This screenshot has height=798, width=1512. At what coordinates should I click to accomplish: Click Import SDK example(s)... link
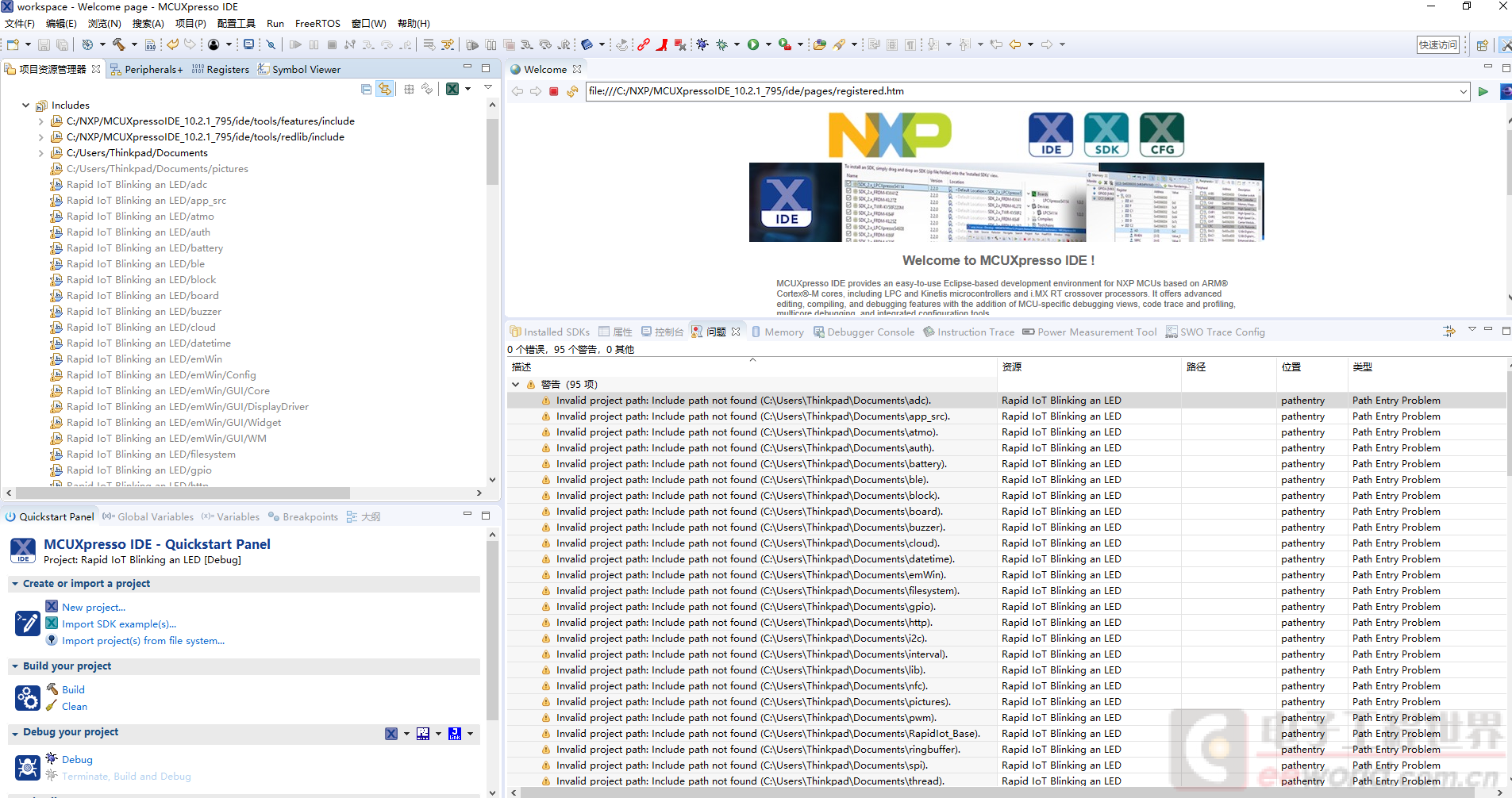point(119,624)
